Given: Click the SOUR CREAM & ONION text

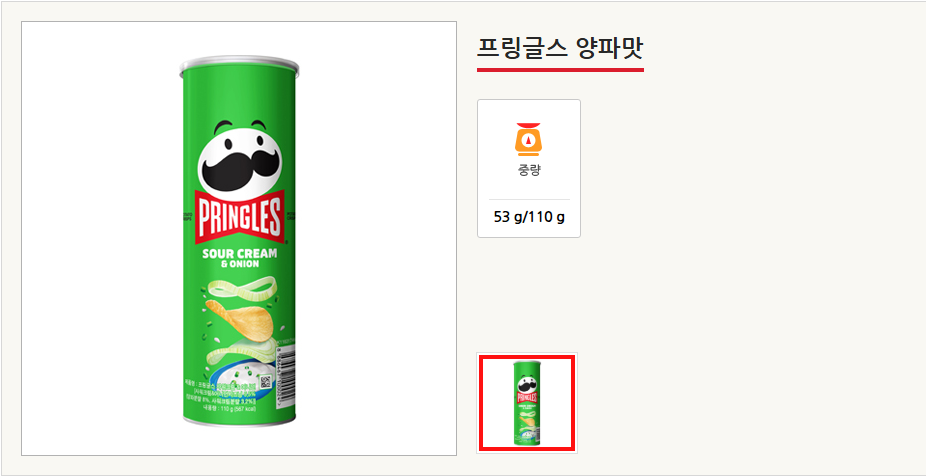Looking at the screenshot, I should coord(240,257).
